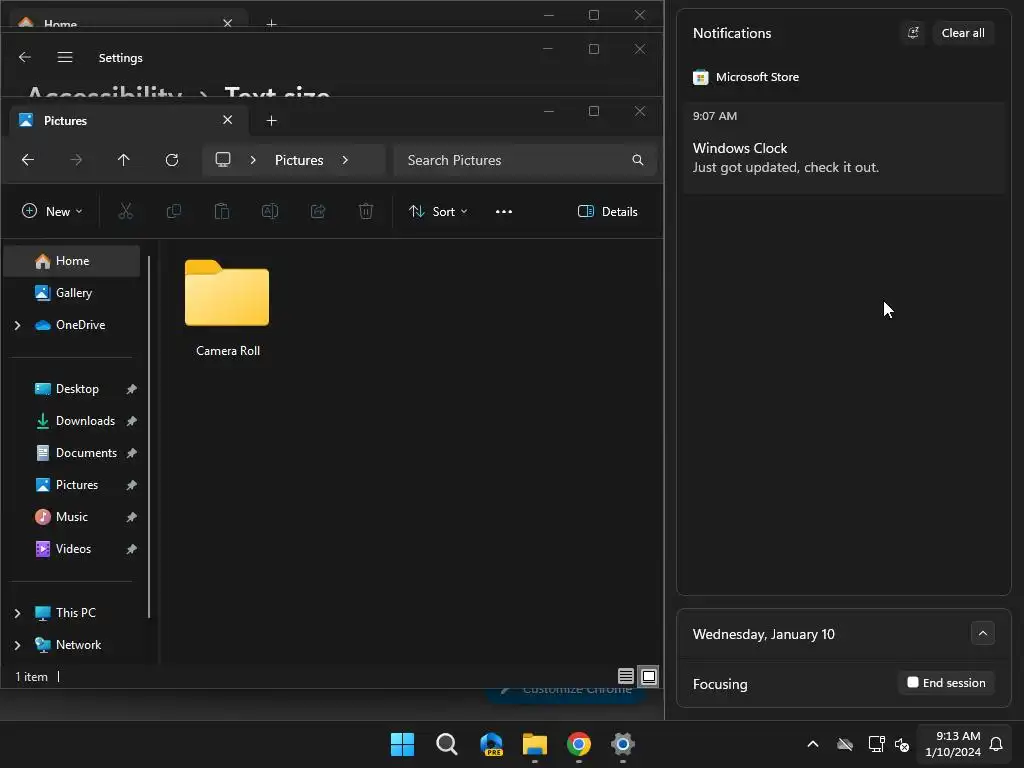Open File Explorer from taskbar
Screen dimensions: 1024x768
535,744
